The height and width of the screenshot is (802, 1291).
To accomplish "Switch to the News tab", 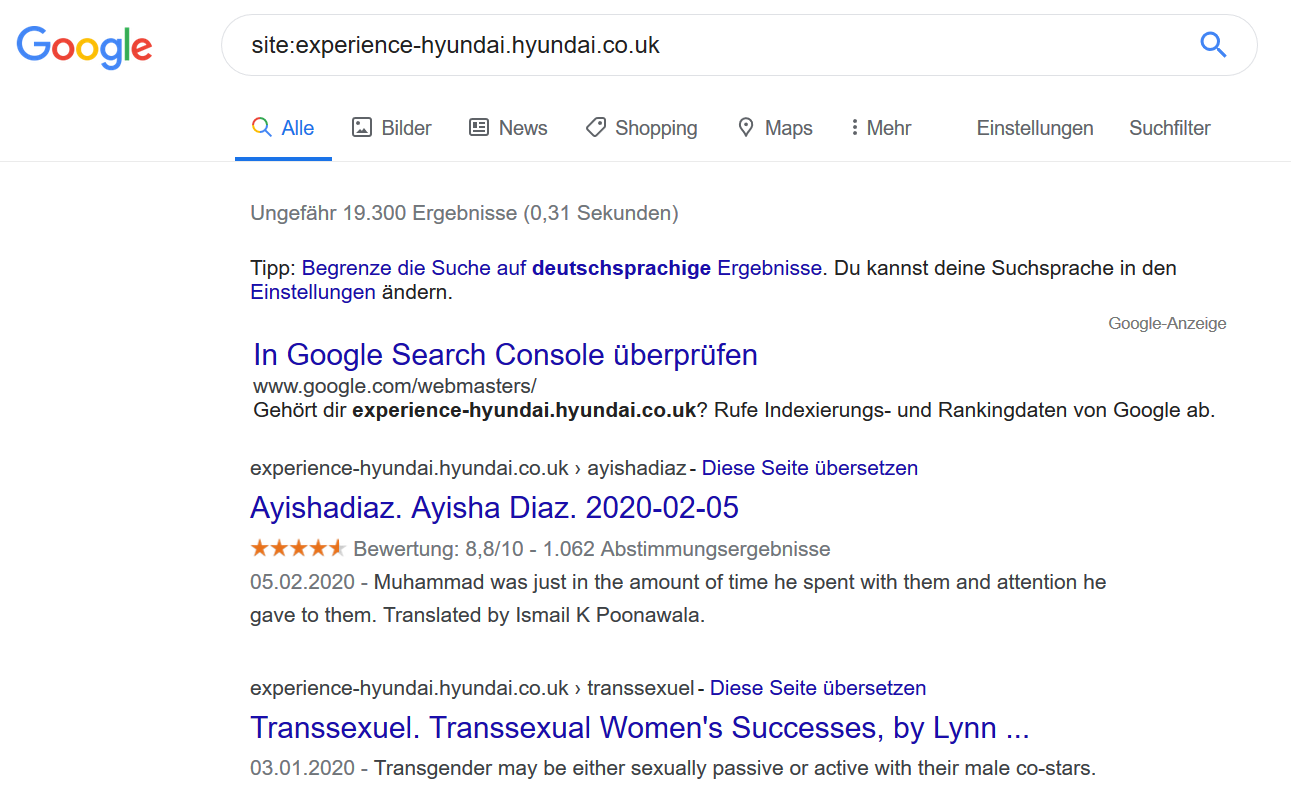I will tap(508, 128).
